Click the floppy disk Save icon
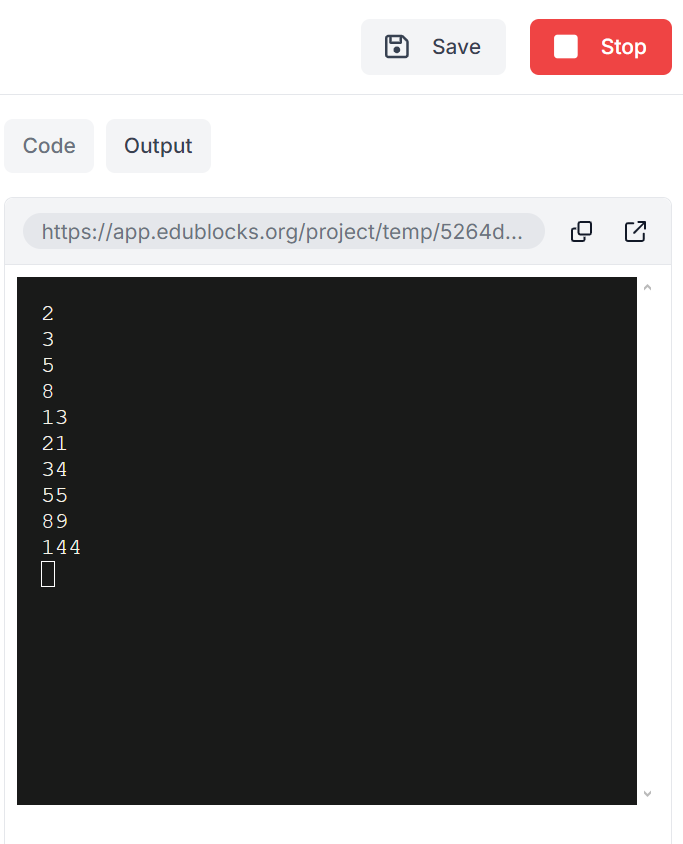 (397, 47)
